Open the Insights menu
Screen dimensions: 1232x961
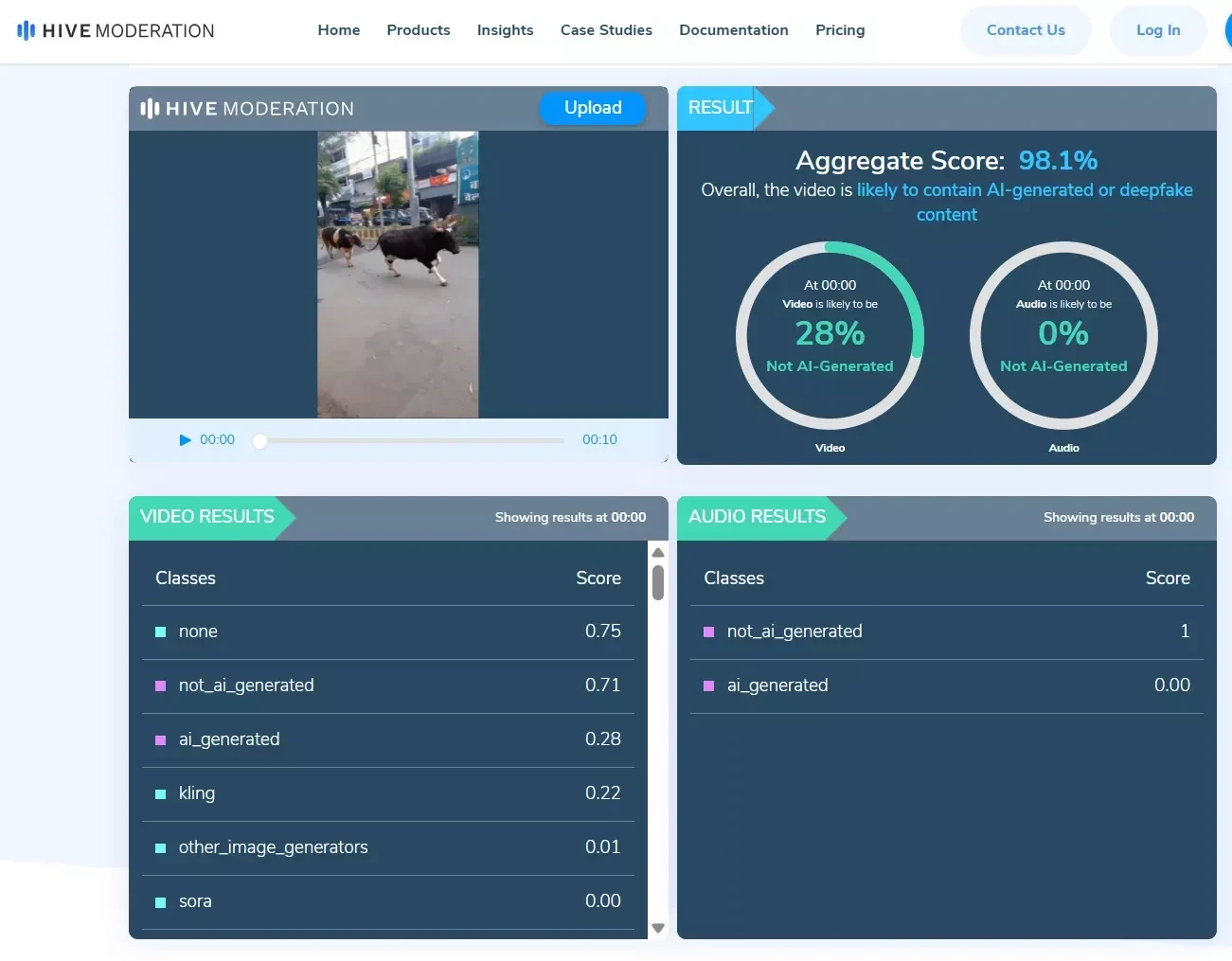[505, 30]
